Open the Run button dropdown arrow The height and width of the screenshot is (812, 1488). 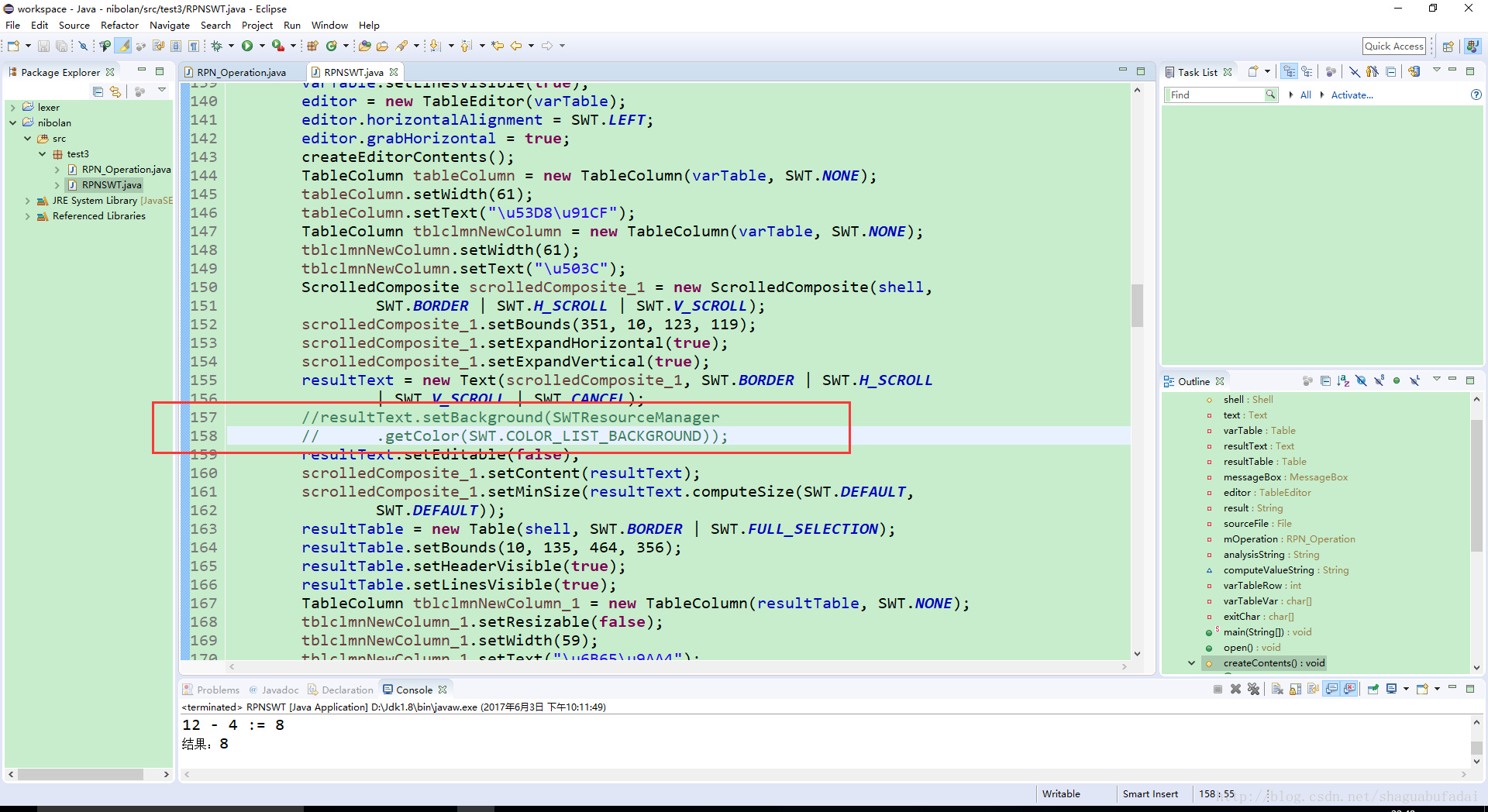click(x=261, y=46)
